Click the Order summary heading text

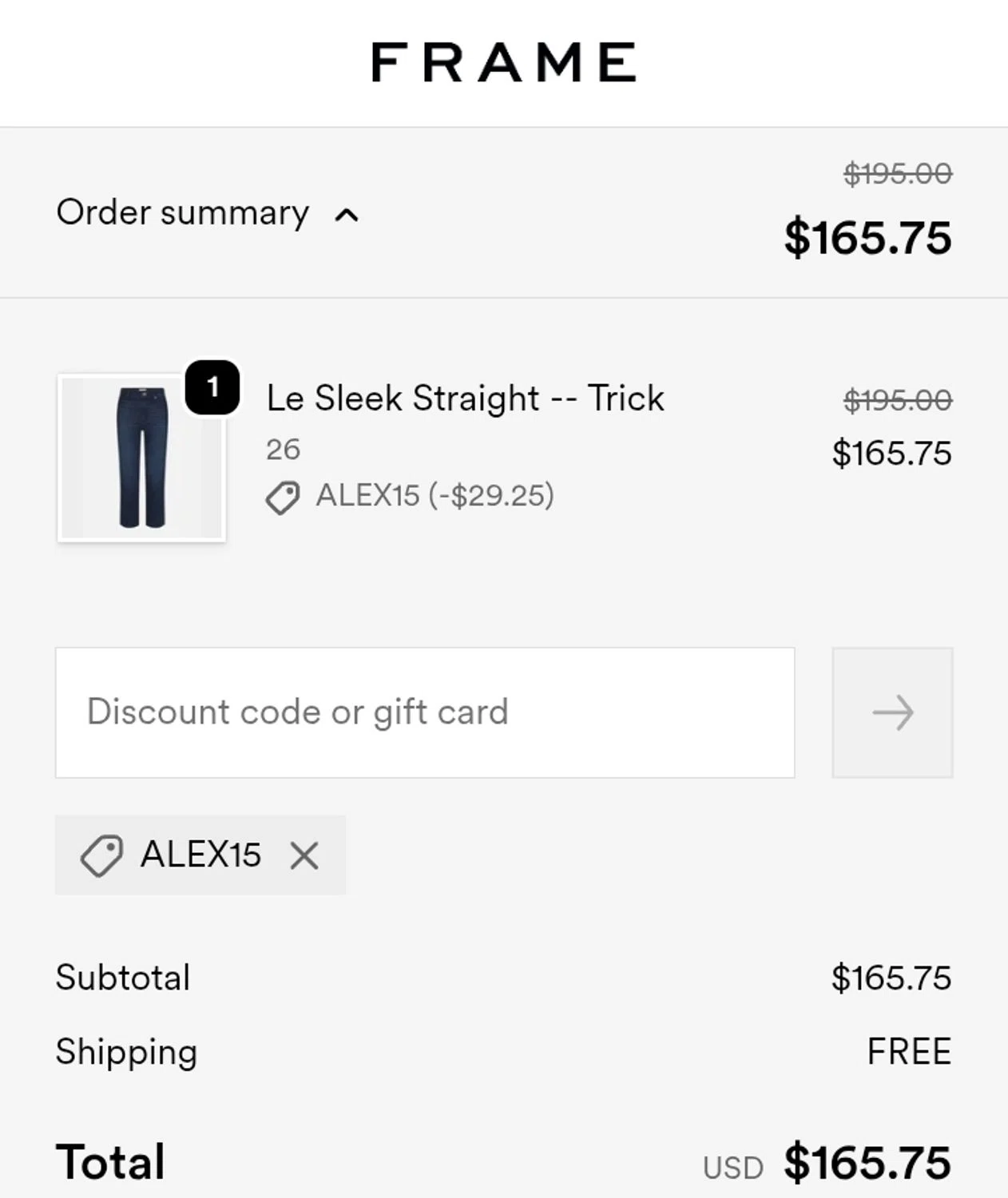183,212
